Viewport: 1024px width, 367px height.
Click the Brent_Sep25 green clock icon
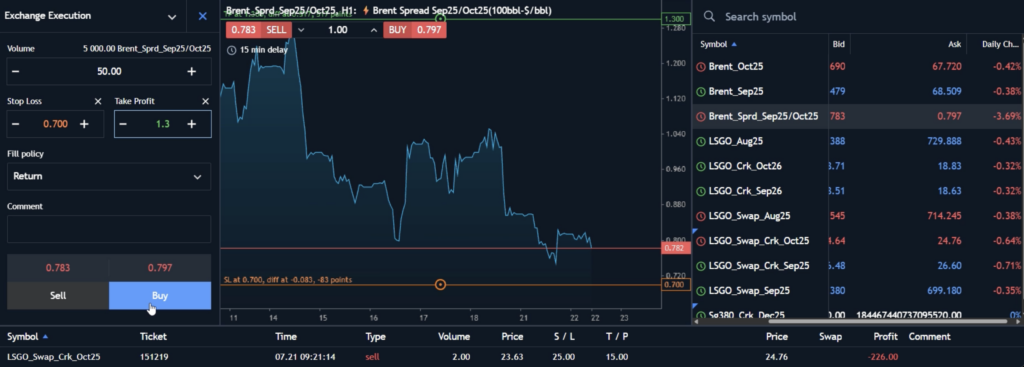(701, 91)
